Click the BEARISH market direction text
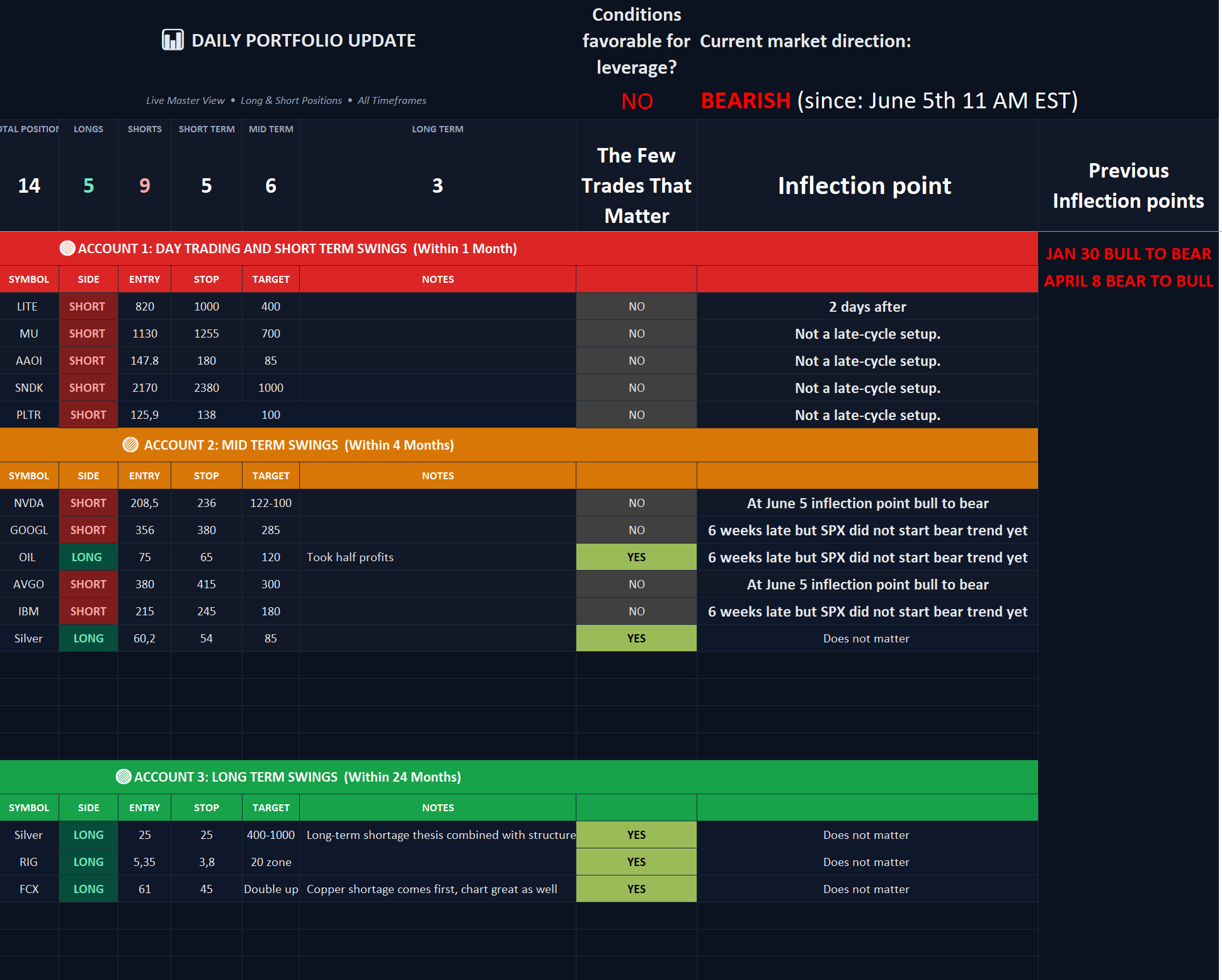The height and width of the screenshot is (980, 1222). [x=746, y=101]
